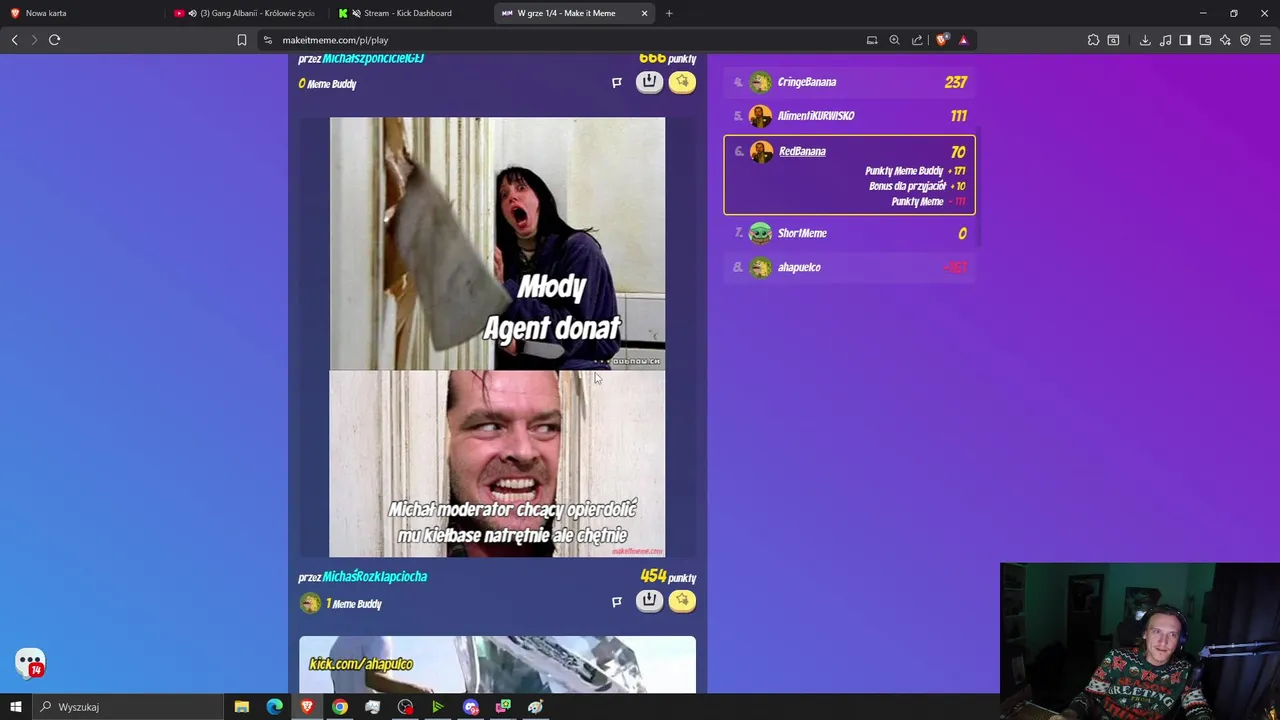Open Microsoft Edge from the taskbar
Image resolution: width=1280 pixels, height=720 pixels.
tap(274, 707)
